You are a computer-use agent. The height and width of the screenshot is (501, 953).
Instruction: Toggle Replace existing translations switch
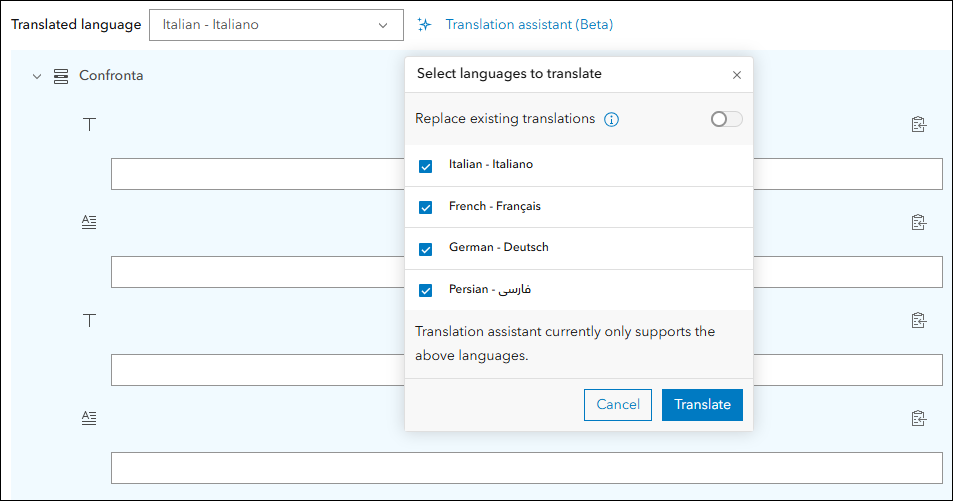(x=726, y=119)
